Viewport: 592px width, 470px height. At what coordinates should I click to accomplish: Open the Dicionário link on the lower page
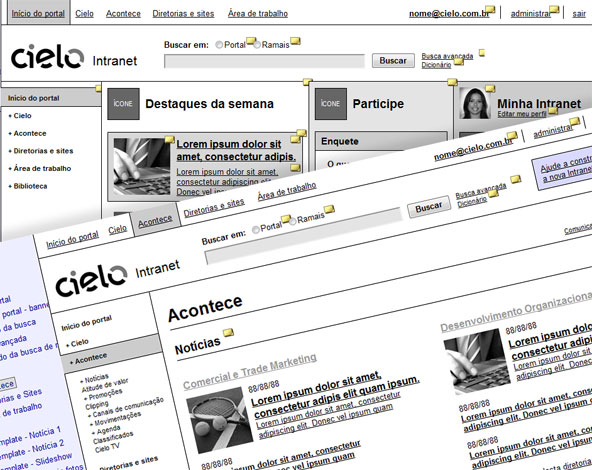click(x=472, y=202)
